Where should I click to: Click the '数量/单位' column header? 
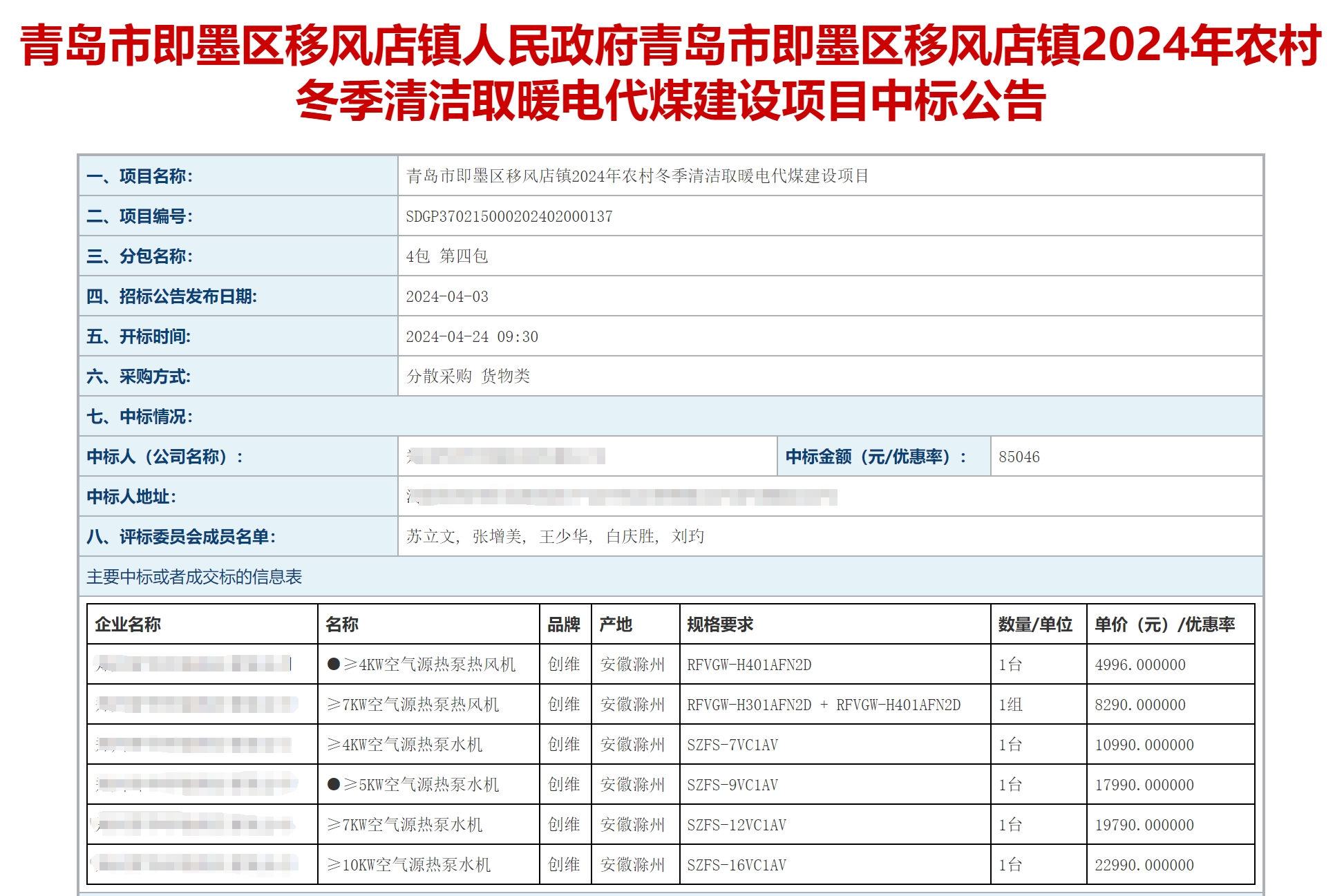click(x=1035, y=625)
